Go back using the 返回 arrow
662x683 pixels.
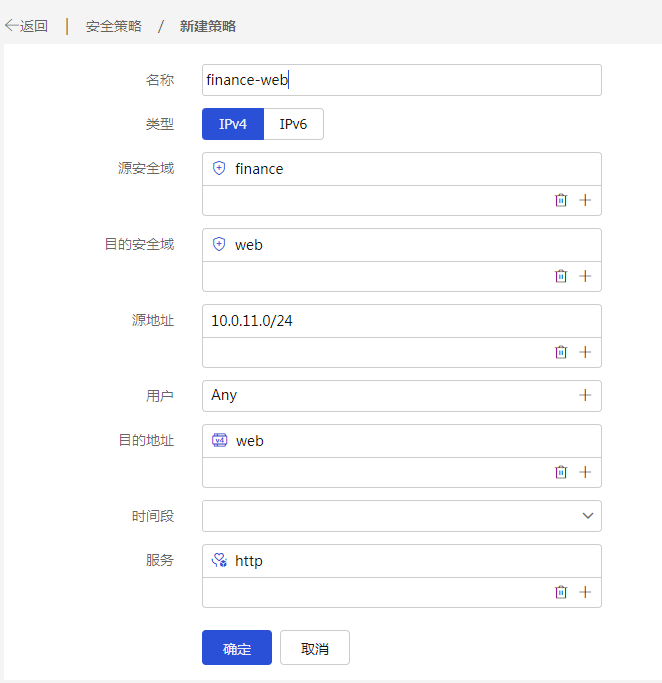[26, 26]
